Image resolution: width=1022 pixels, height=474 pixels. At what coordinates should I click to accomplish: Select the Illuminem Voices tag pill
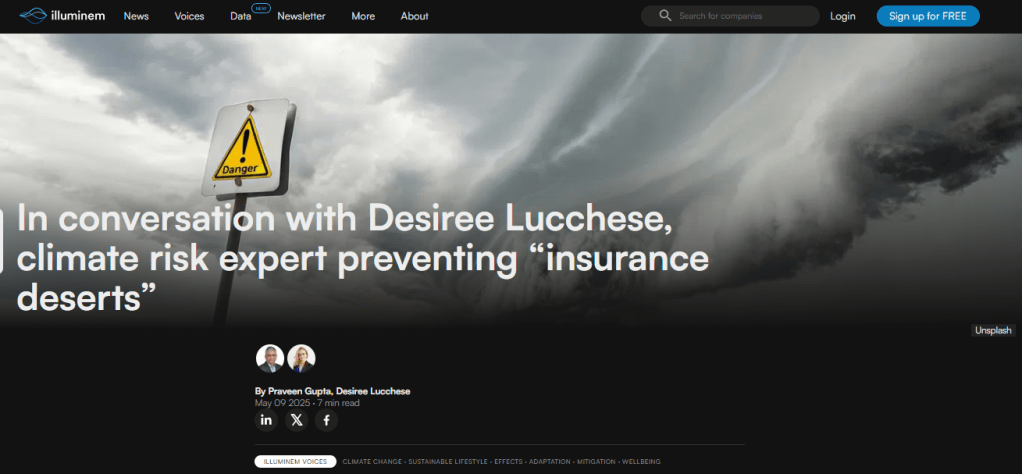click(294, 462)
